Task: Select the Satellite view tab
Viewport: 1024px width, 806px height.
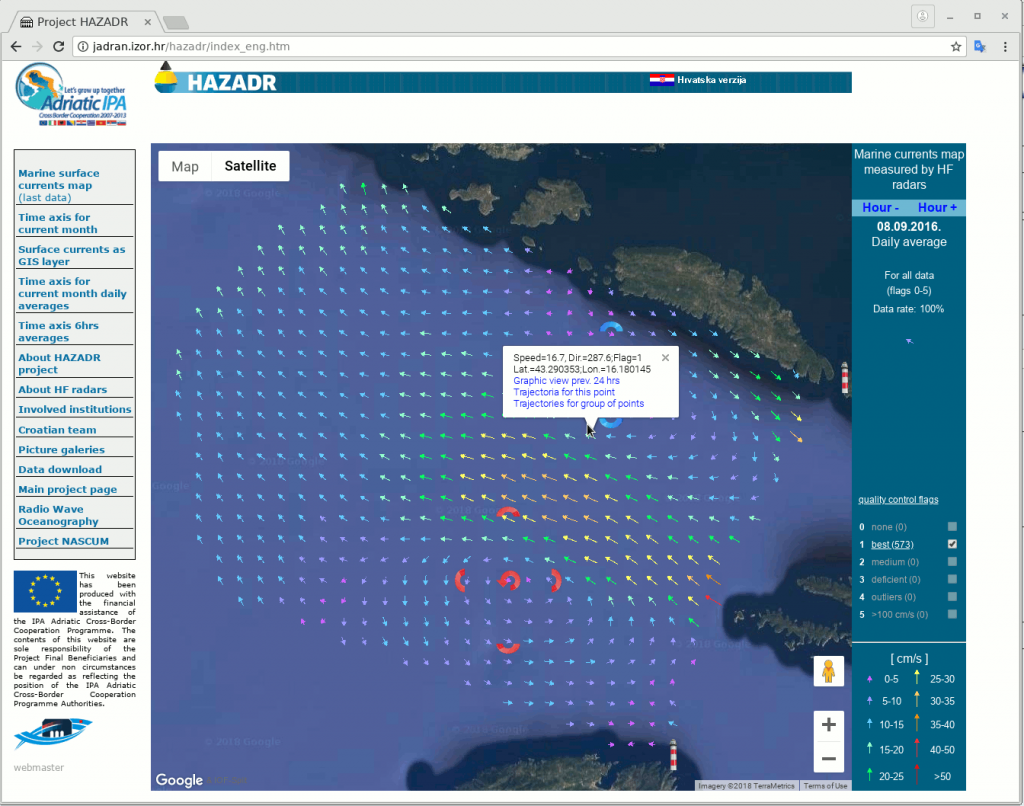Action: pyautogui.click(x=250, y=167)
